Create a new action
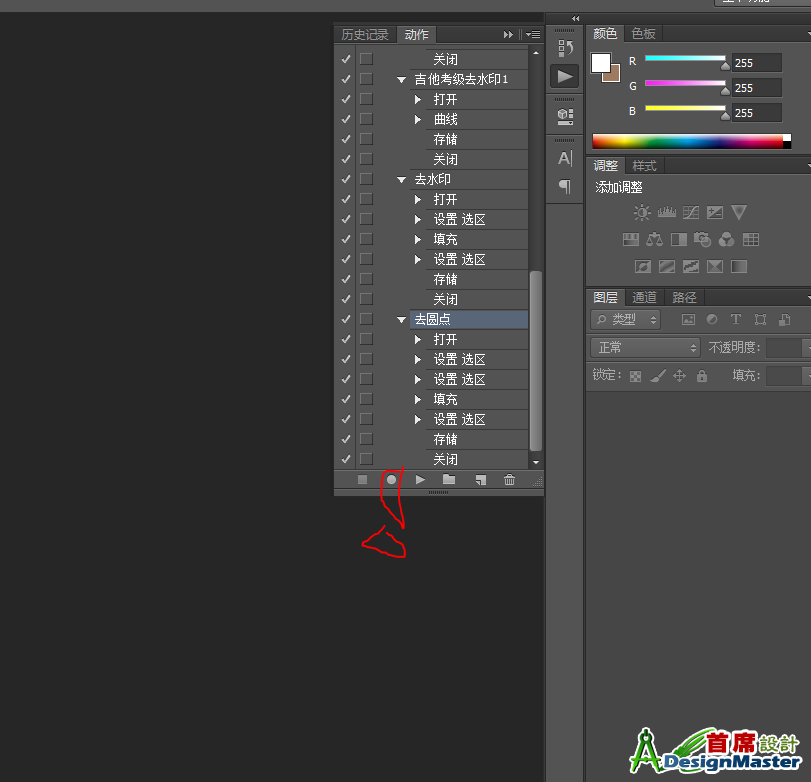Viewport: 811px width, 782px height. point(480,480)
